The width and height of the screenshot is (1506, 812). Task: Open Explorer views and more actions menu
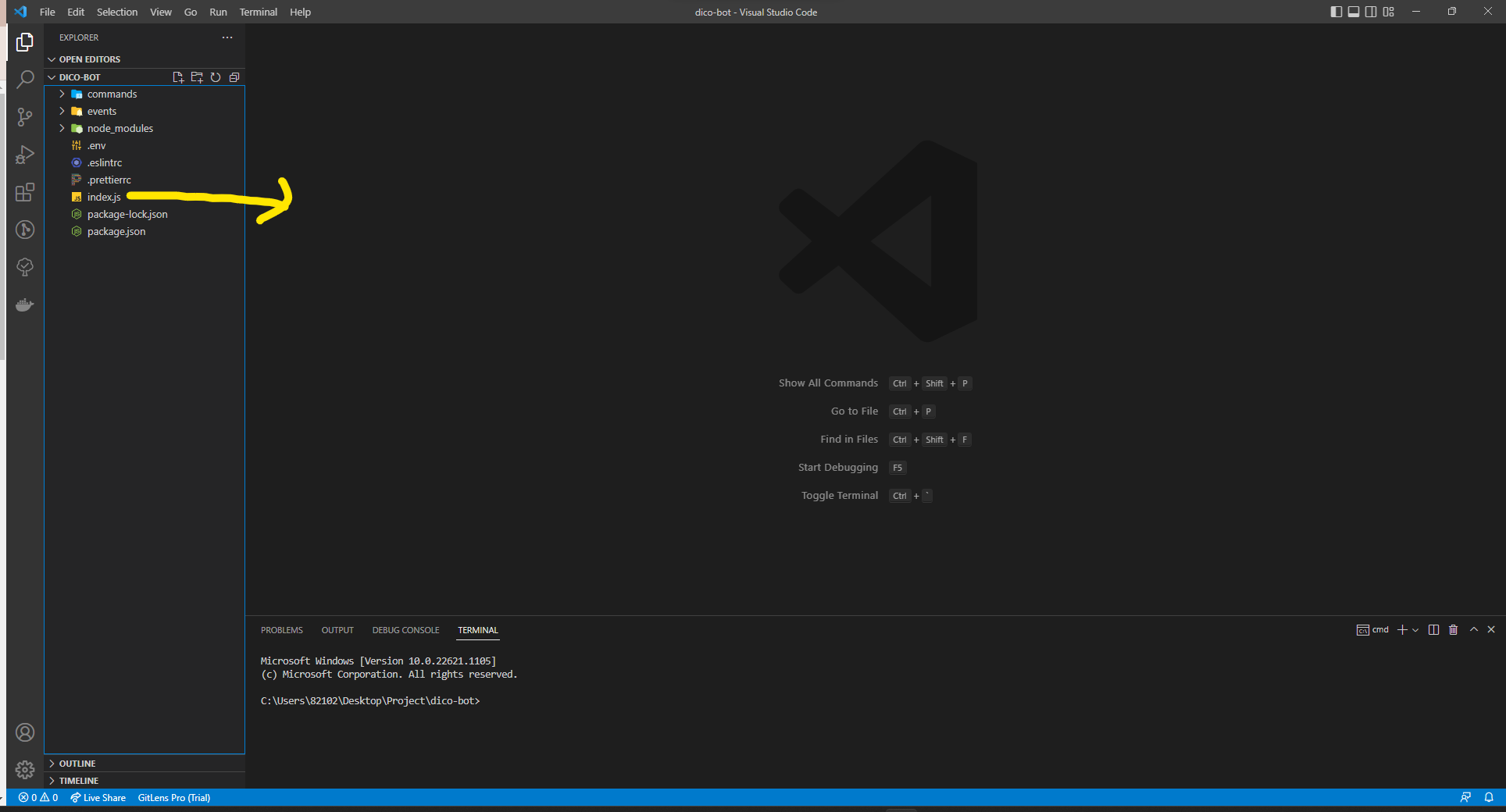tap(227, 37)
